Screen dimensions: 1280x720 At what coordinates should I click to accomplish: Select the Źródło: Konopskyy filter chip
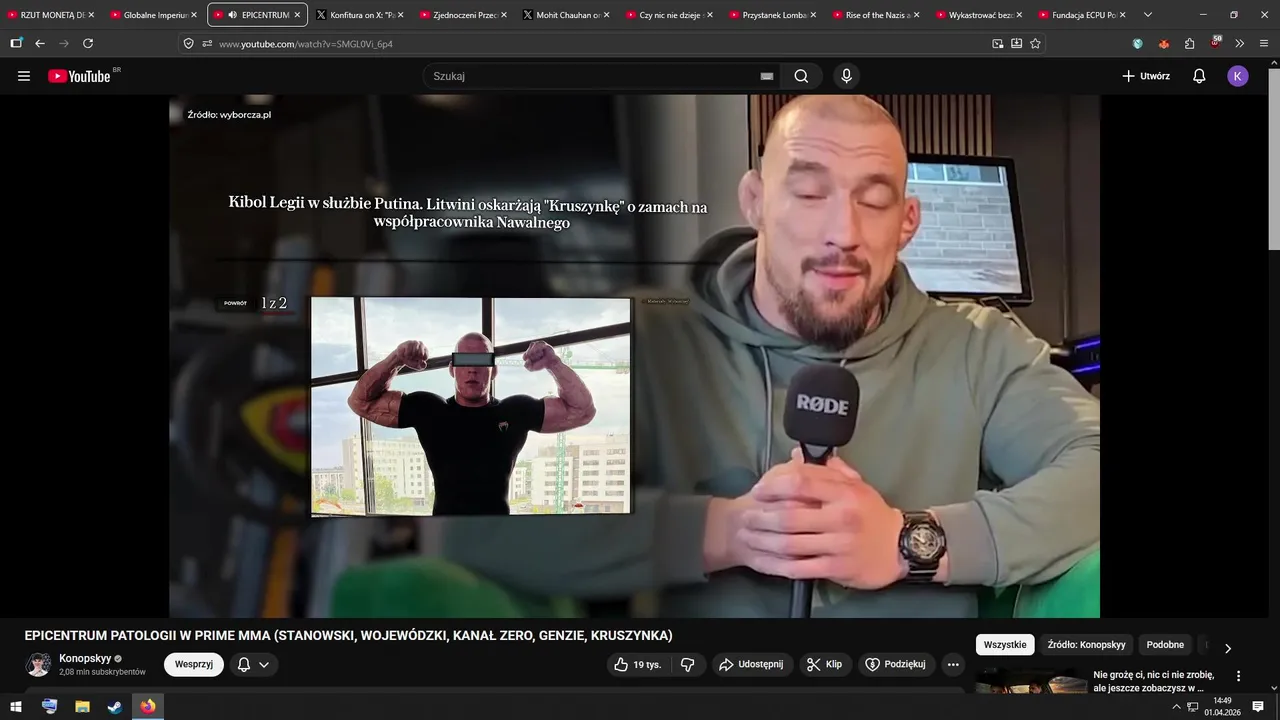(1087, 645)
